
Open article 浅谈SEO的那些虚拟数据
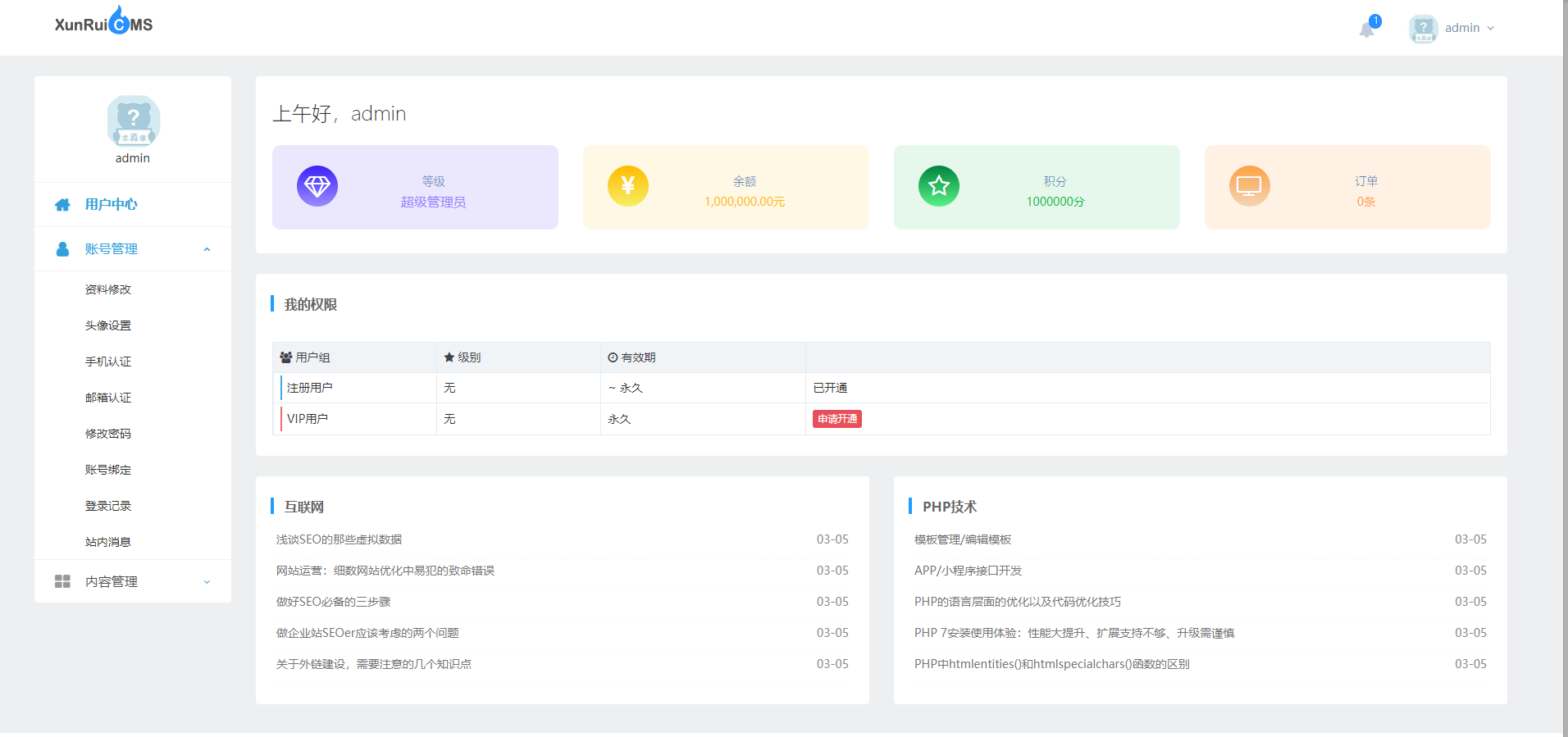[x=339, y=539]
